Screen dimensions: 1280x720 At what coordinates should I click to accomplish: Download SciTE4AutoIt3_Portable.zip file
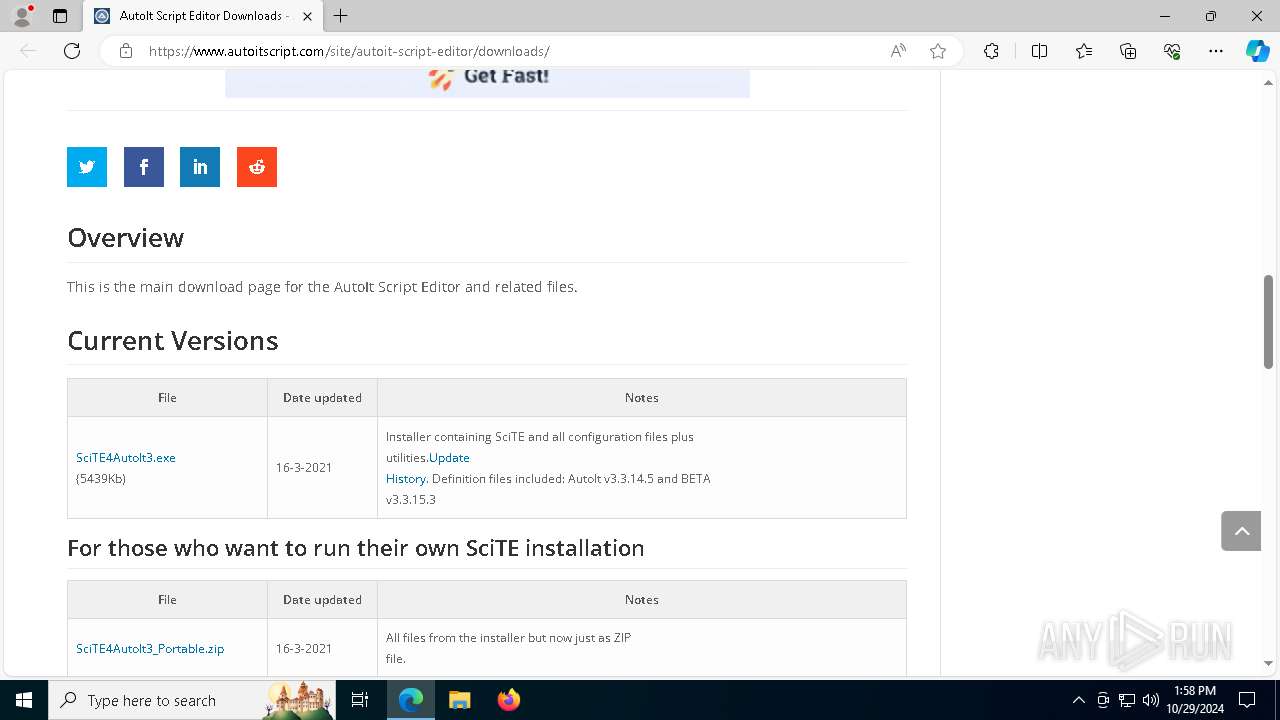click(x=150, y=648)
